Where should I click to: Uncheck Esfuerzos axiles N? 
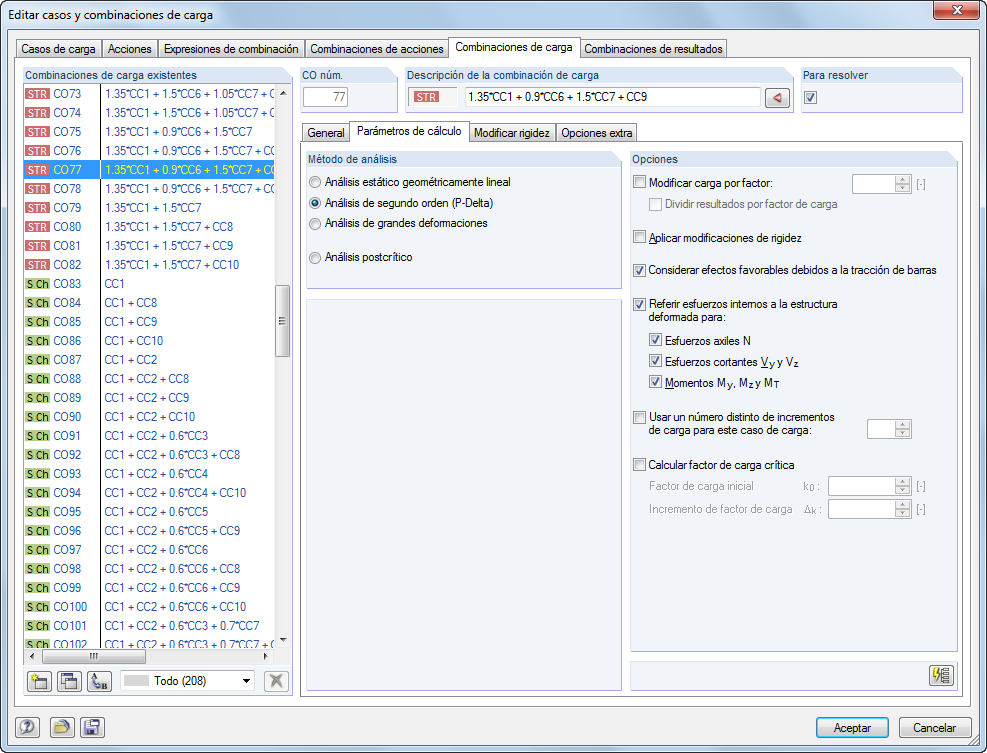[655, 340]
